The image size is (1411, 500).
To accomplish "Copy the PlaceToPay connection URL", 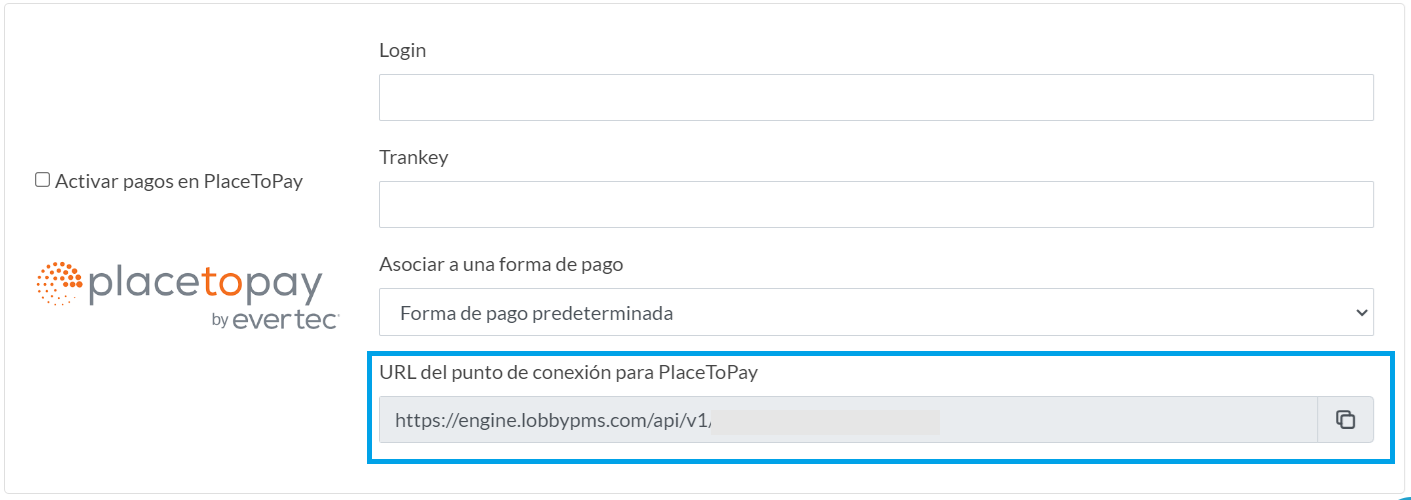I will point(1346,420).
